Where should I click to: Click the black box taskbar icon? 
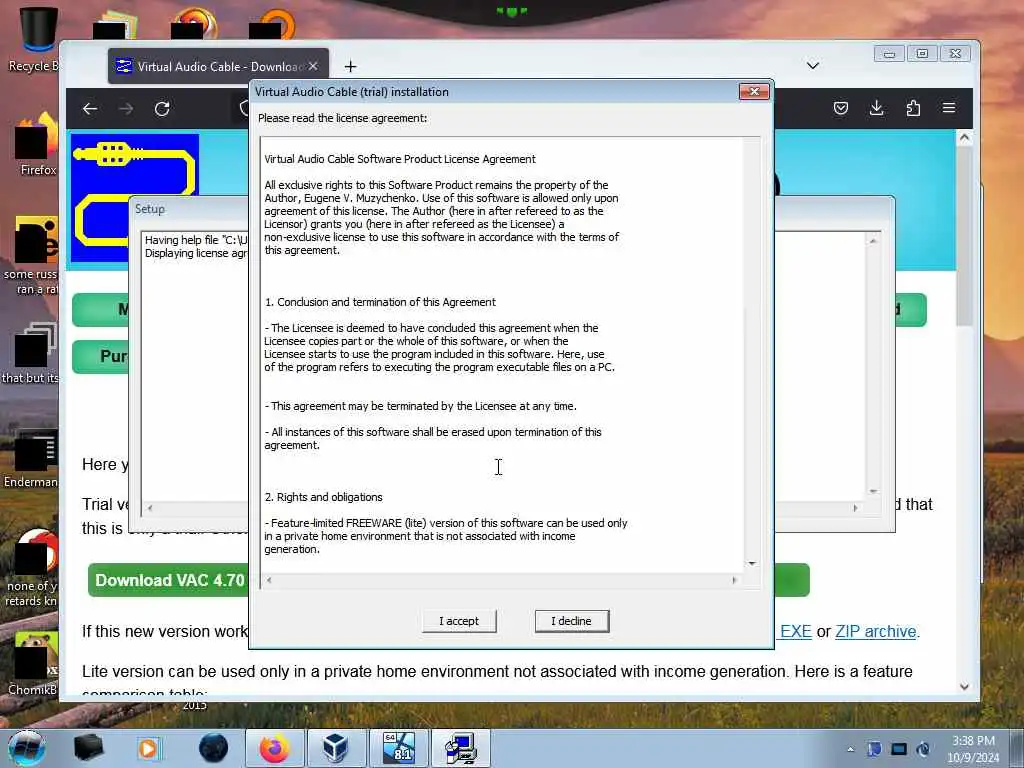(x=88, y=748)
